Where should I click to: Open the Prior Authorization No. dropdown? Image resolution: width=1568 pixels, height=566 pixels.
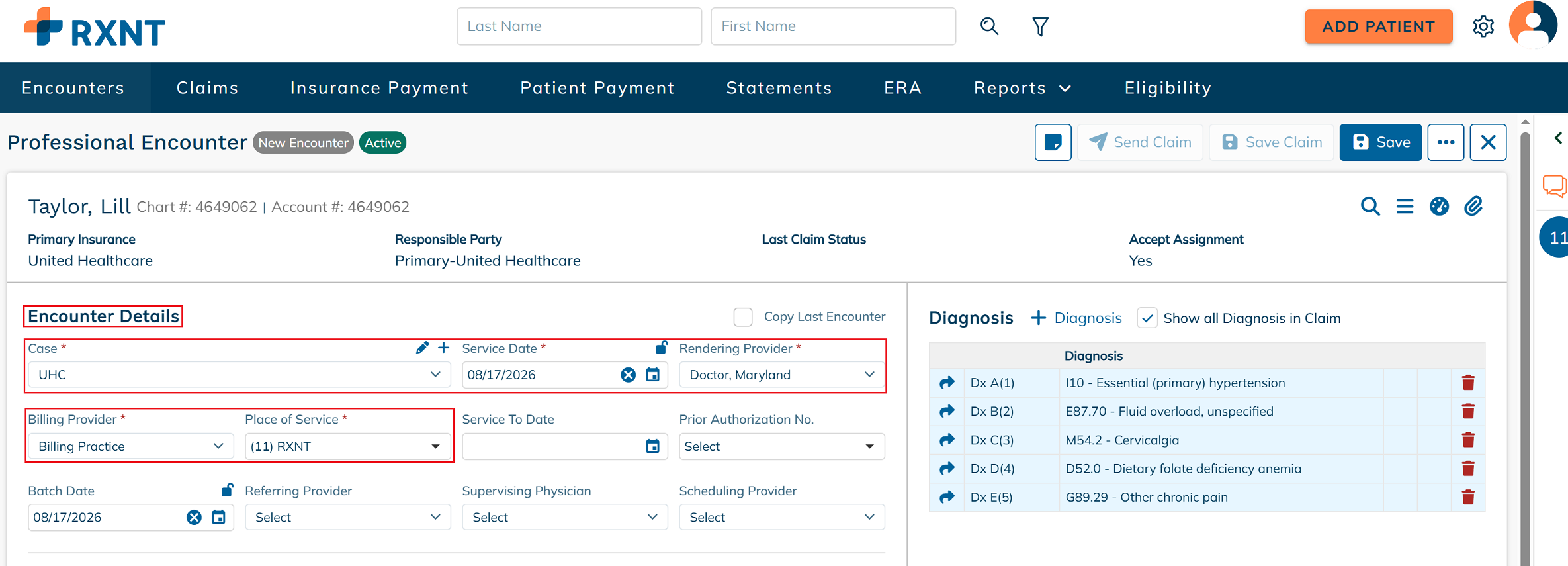pyautogui.click(x=782, y=446)
